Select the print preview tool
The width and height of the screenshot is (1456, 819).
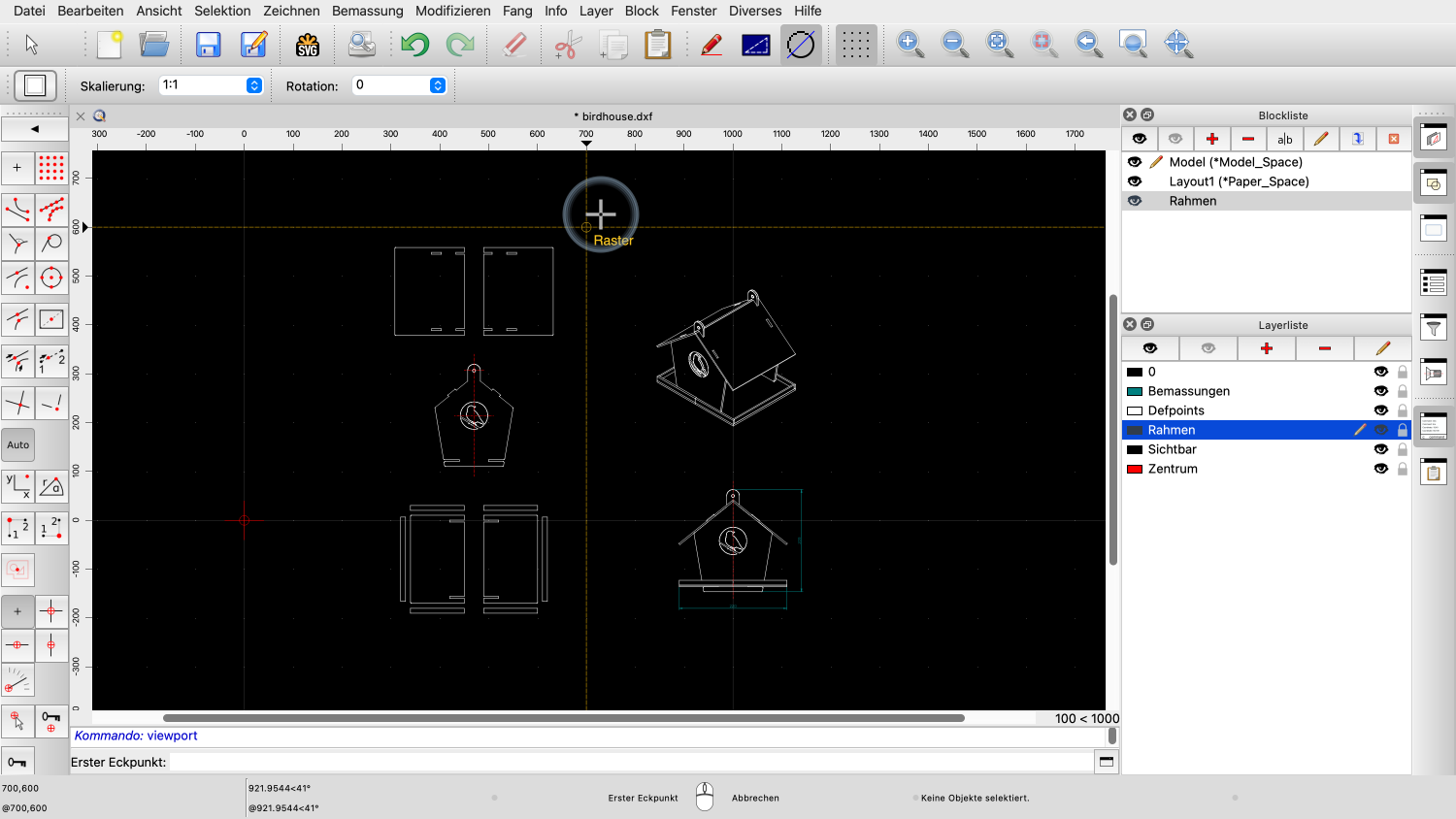tap(360, 44)
